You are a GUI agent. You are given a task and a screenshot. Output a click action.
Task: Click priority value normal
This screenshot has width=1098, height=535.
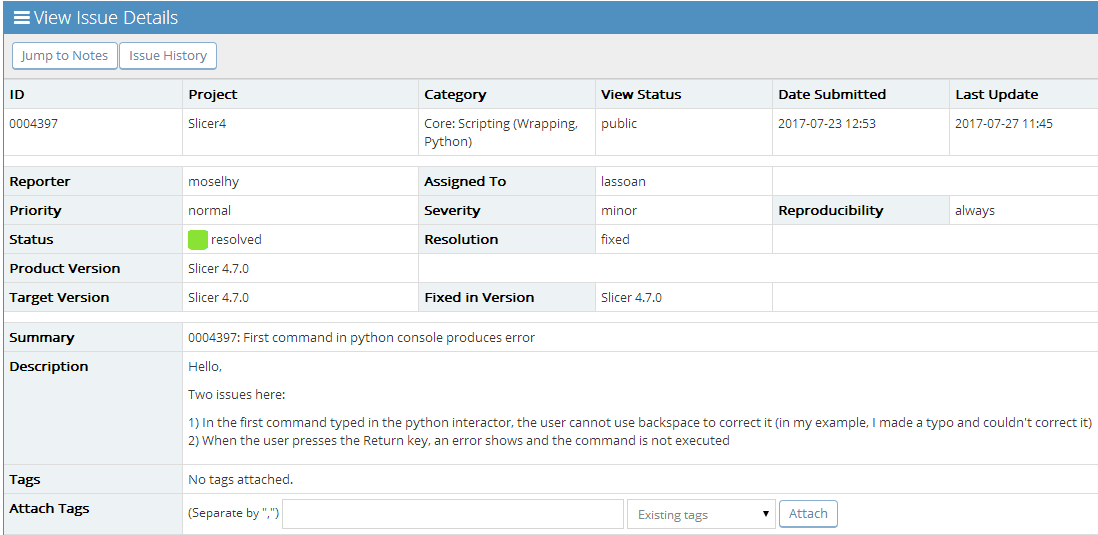209,211
